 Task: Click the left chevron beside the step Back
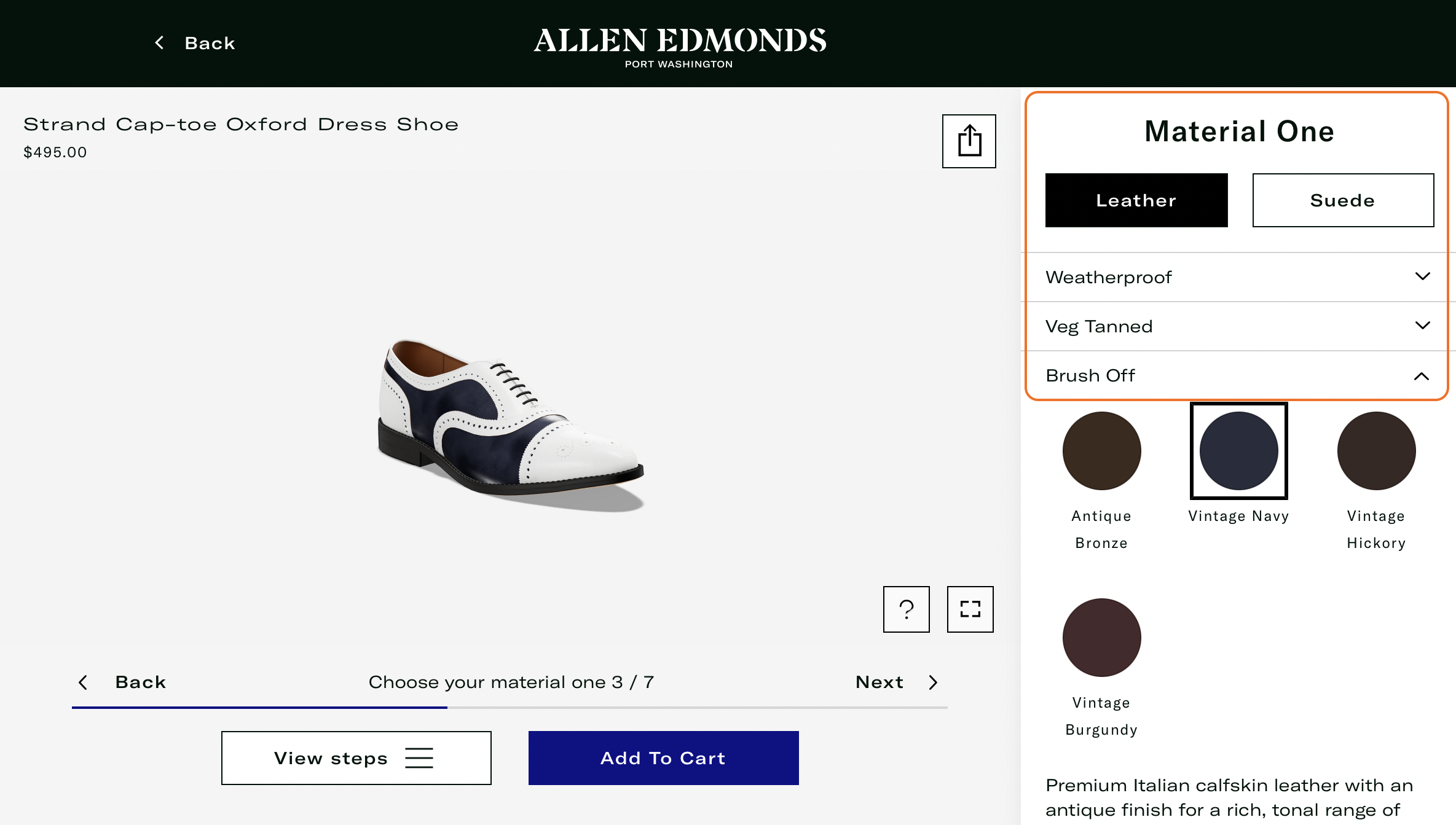pyautogui.click(x=83, y=682)
